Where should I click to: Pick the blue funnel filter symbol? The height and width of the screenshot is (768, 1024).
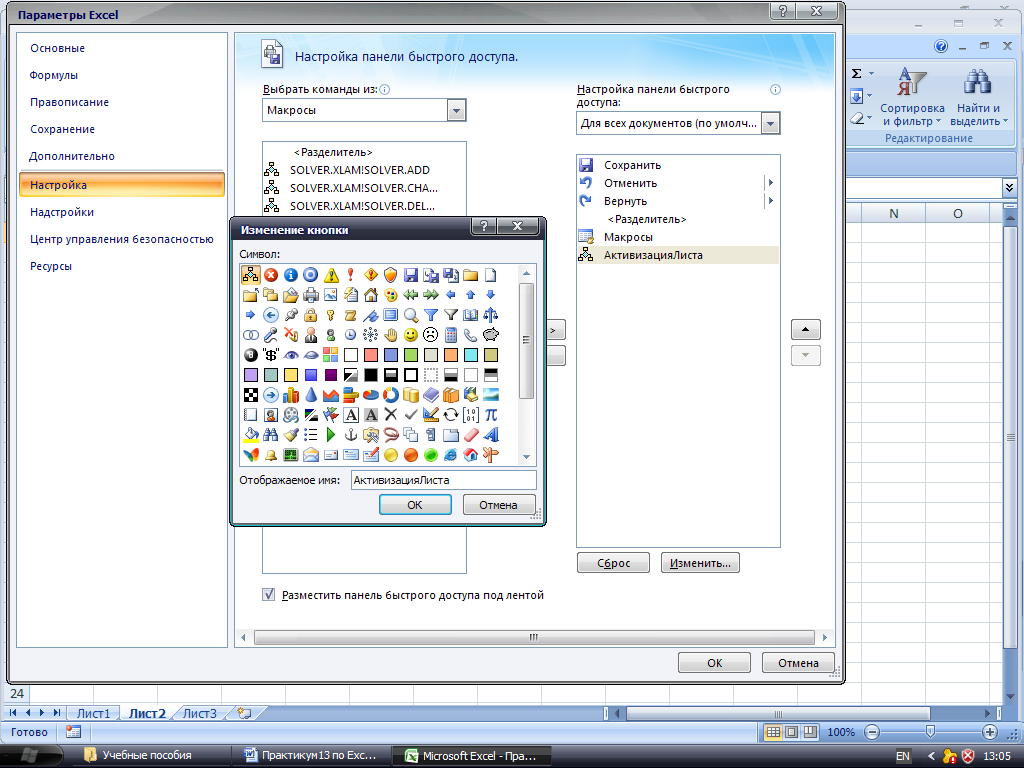(x=431, y=315)
